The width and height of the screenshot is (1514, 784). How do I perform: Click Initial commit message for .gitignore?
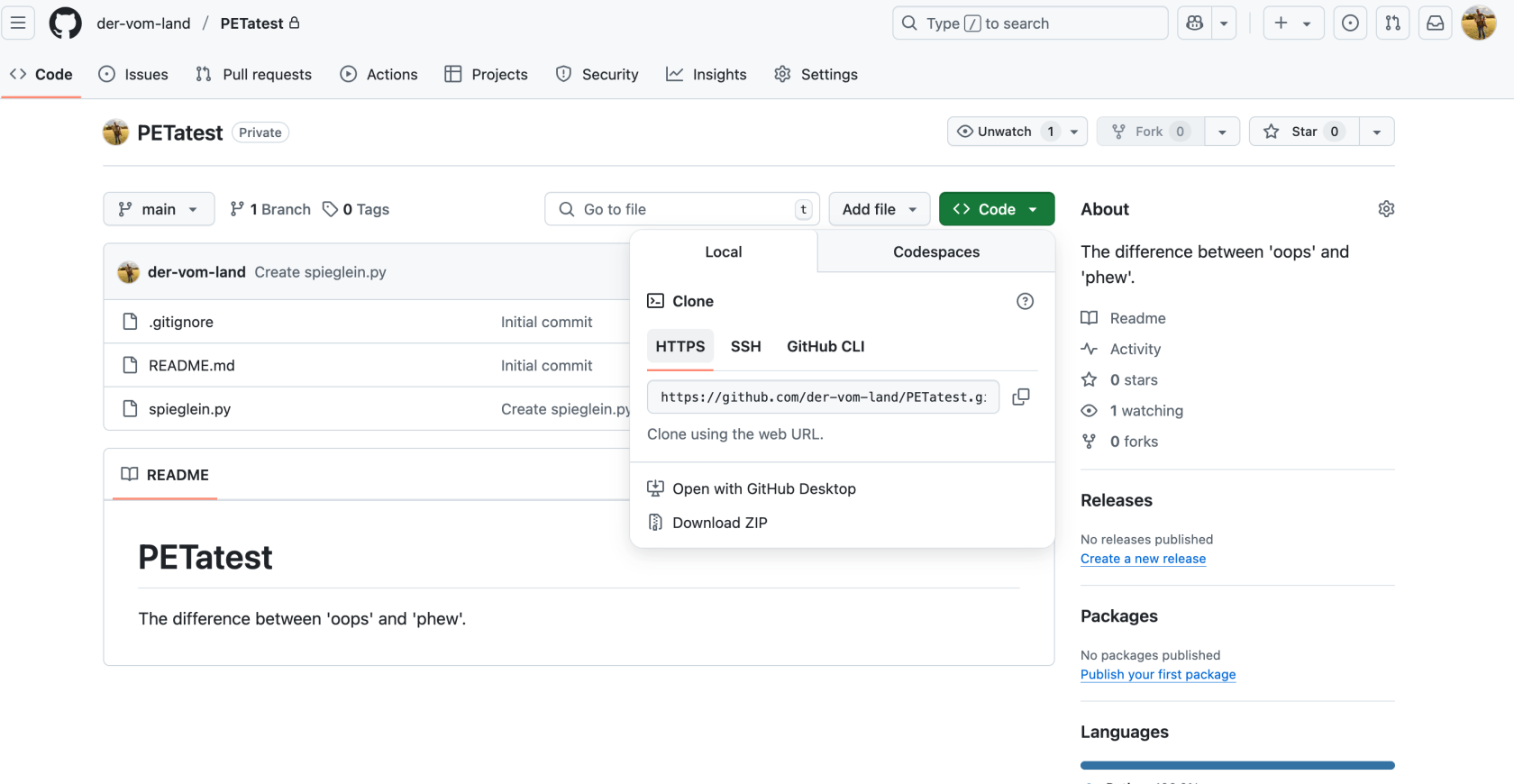pos(546,322)
